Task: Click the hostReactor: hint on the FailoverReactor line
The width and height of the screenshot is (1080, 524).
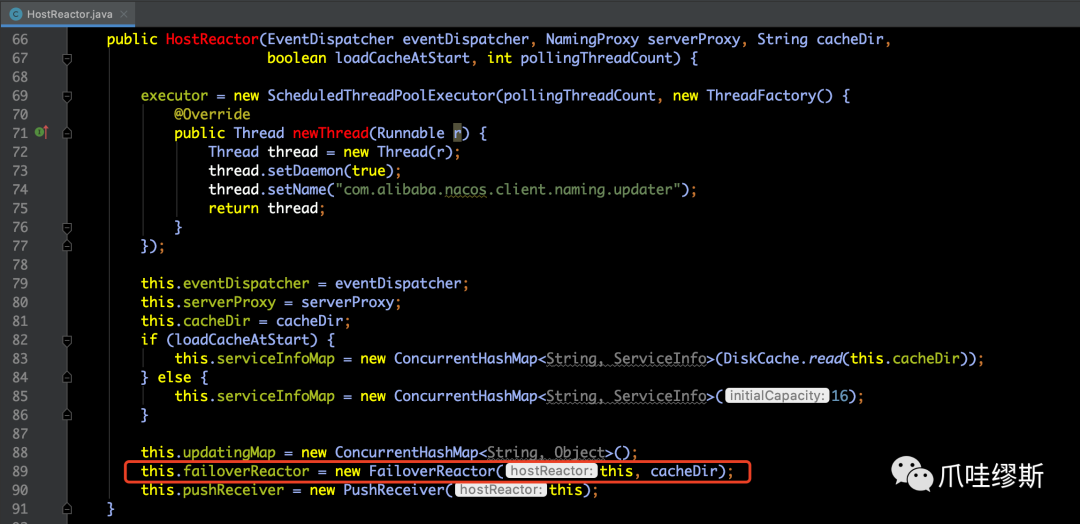Action: [x=552, y=472]
